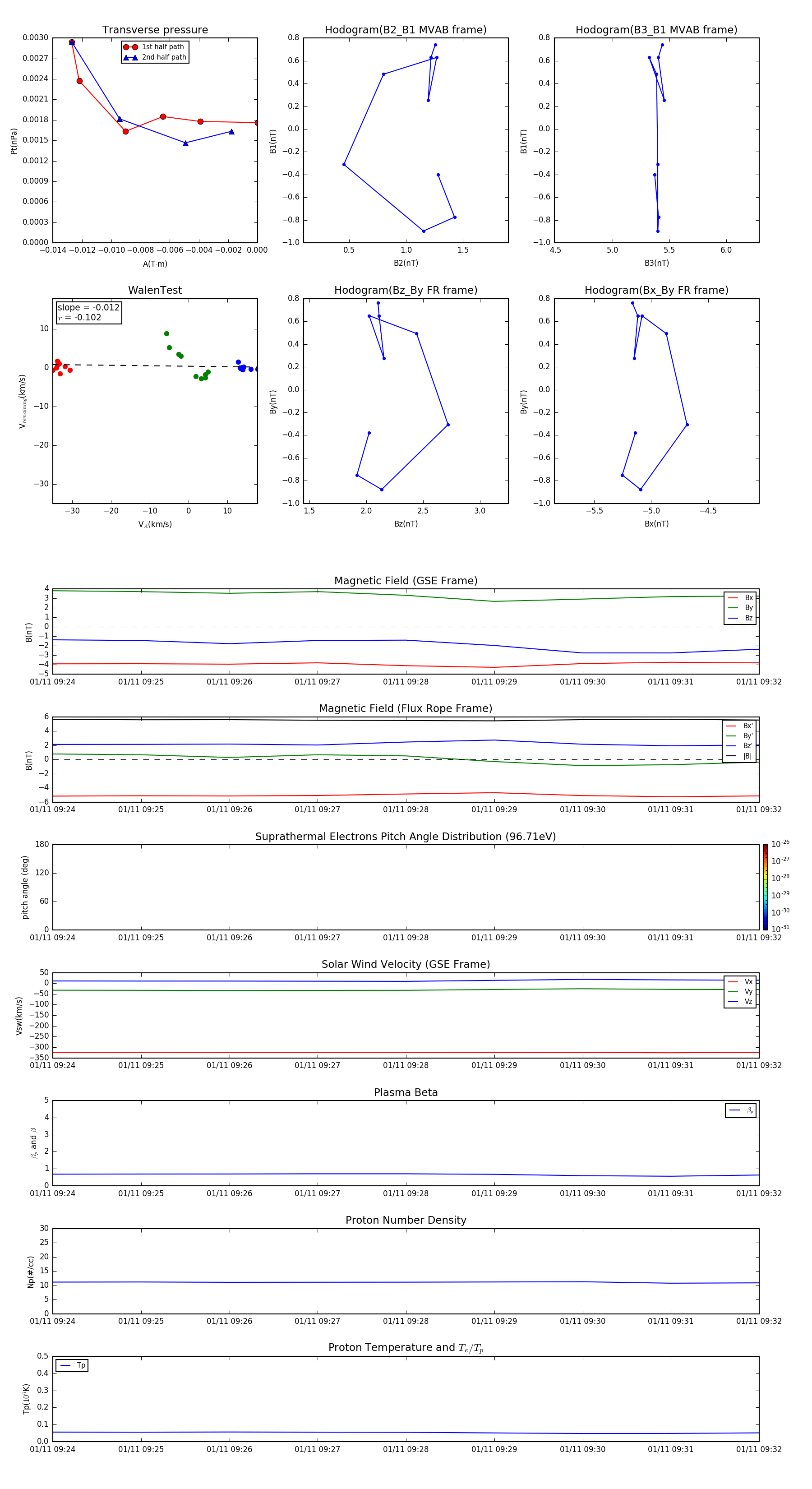Click the "Magnetic Field (GSE Frame)" title

point(406,580)
